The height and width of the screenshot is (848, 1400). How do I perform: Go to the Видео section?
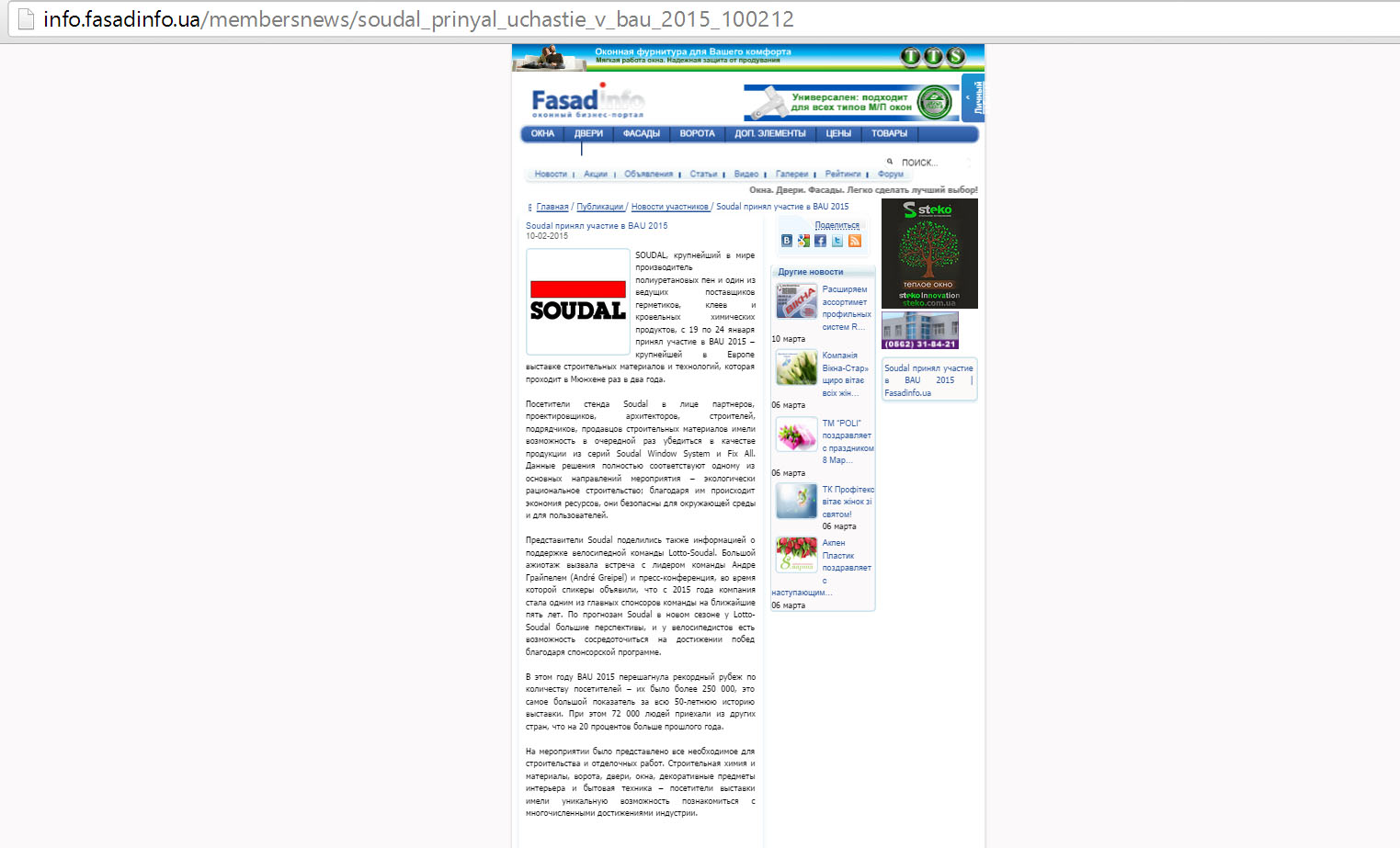pos(746,175)
